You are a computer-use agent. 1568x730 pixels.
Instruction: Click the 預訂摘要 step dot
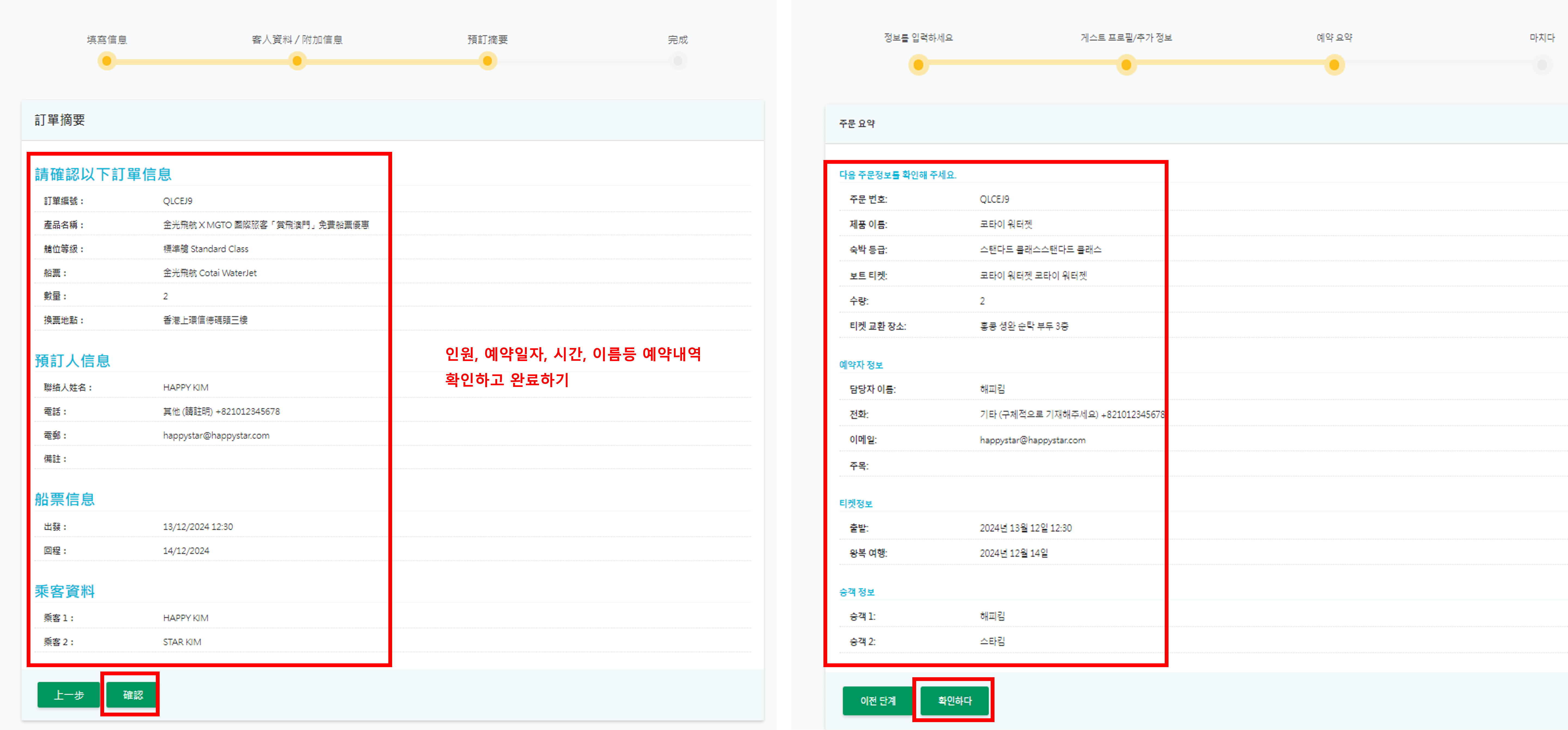point(487,61)
